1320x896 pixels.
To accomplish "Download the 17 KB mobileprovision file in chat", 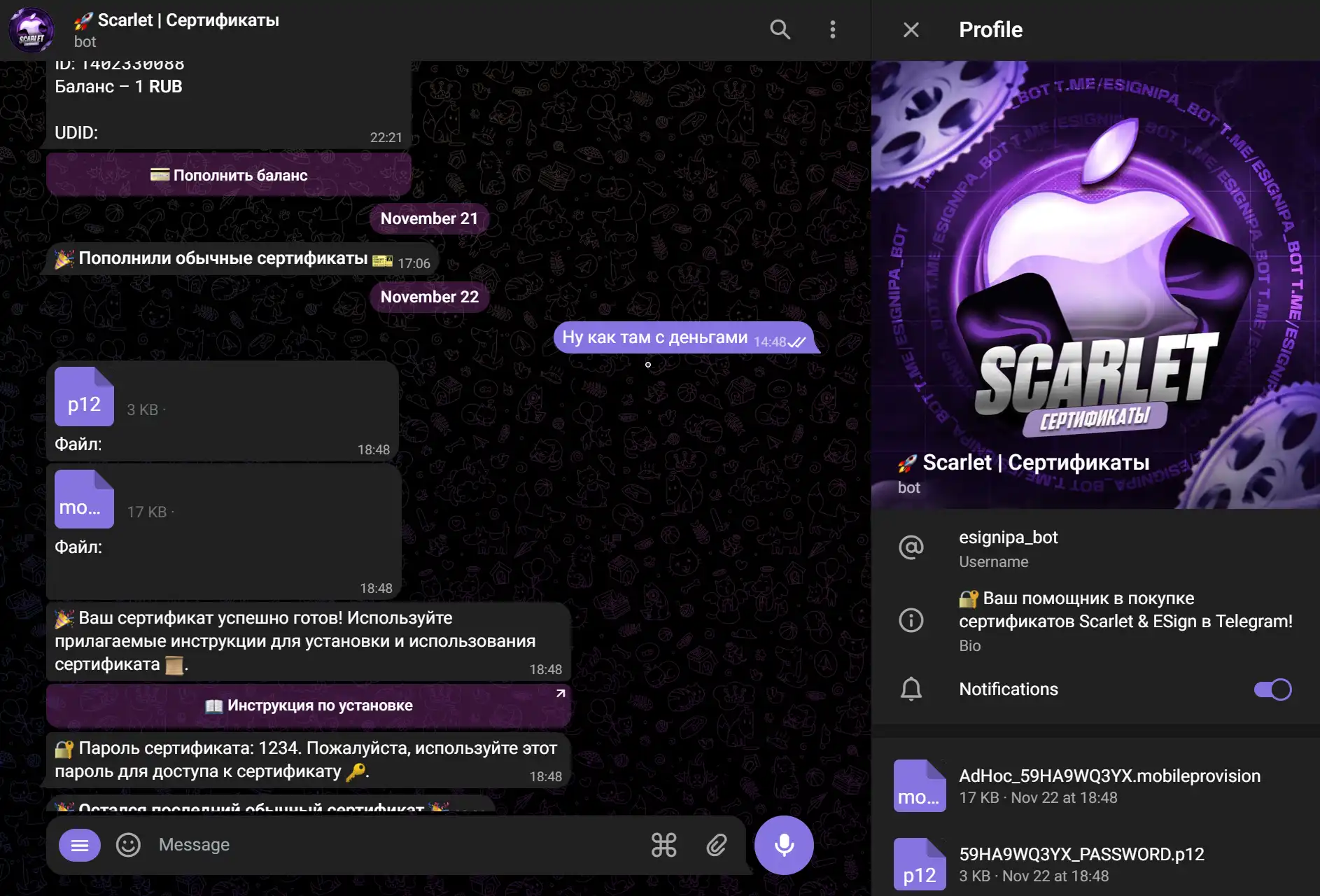I will (x=84, y=499).
